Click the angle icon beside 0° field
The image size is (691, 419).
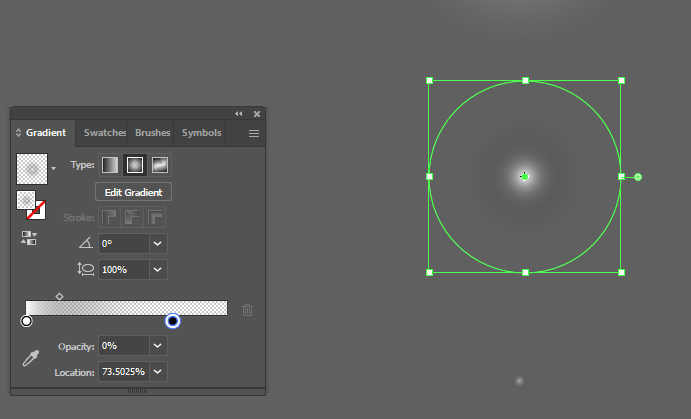click(86, 243)
